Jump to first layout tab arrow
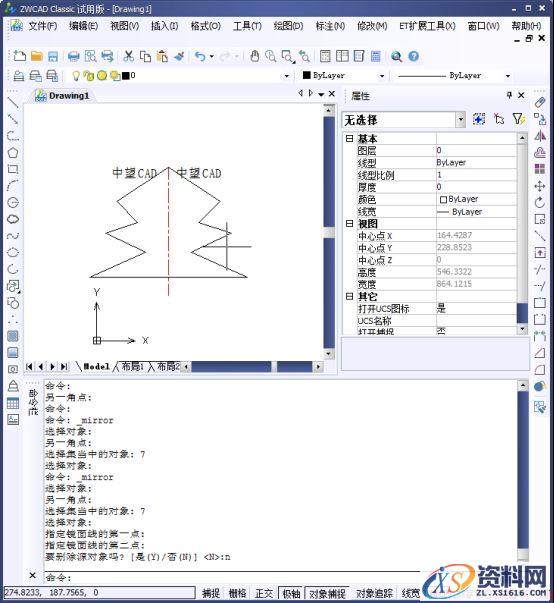Image resolution: width=554 pixels, height=603 pixels. click(29, 366)
